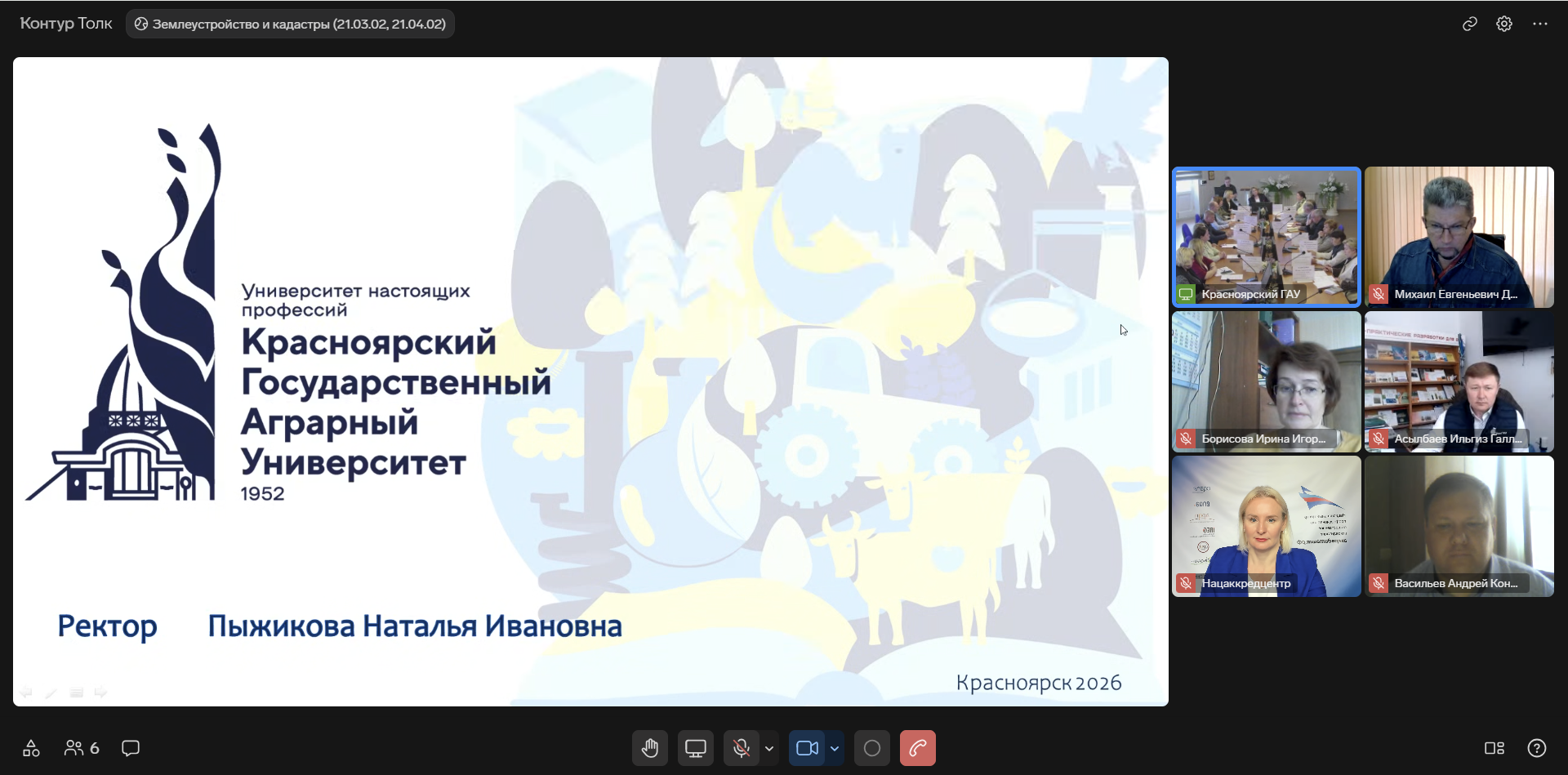
Task: Change the video layout
Action: pyautogui.click(x=1494, y=748)
